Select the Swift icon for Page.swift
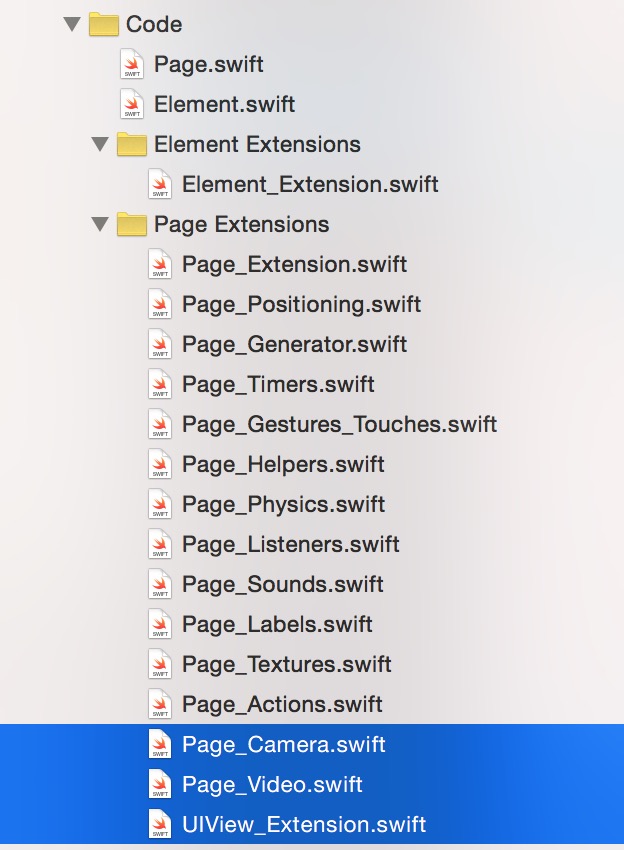The width and height of the screenshot is (624, 850). tap(133, 64)
